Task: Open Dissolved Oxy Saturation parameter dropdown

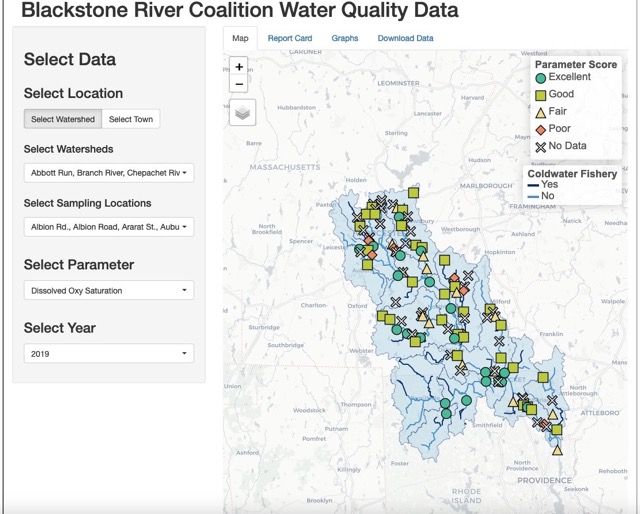Action: point(109,290)
